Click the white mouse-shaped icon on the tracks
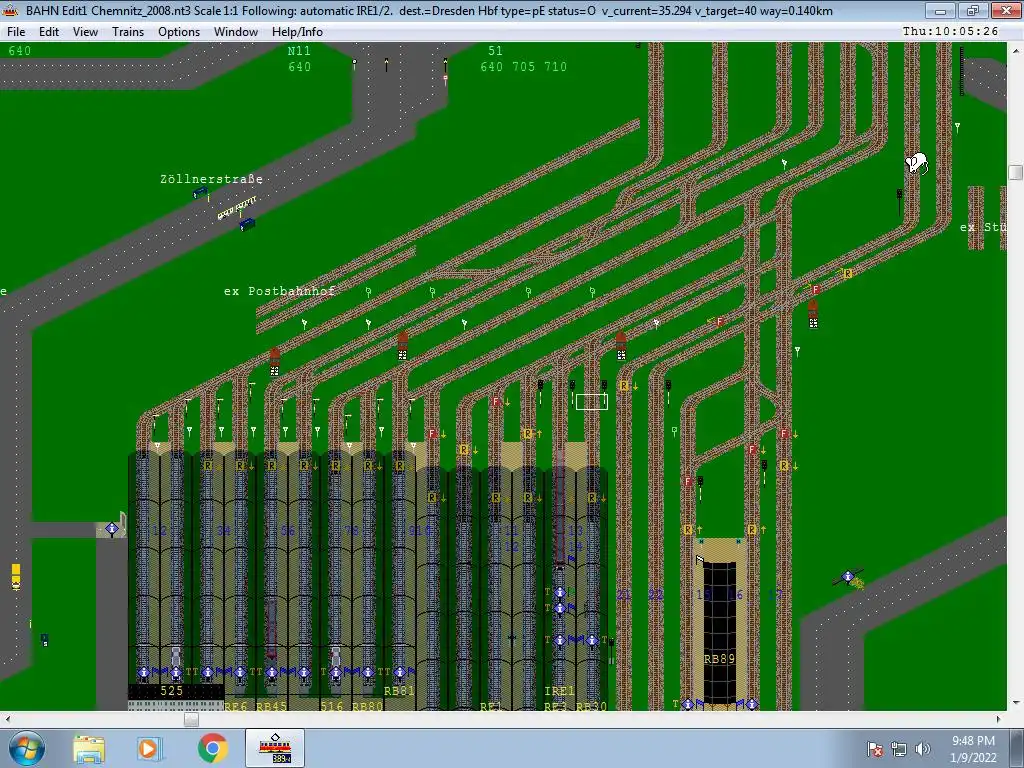Image resolution: width=1024 pixels, height=768 pixels. (x=916, y=163)
